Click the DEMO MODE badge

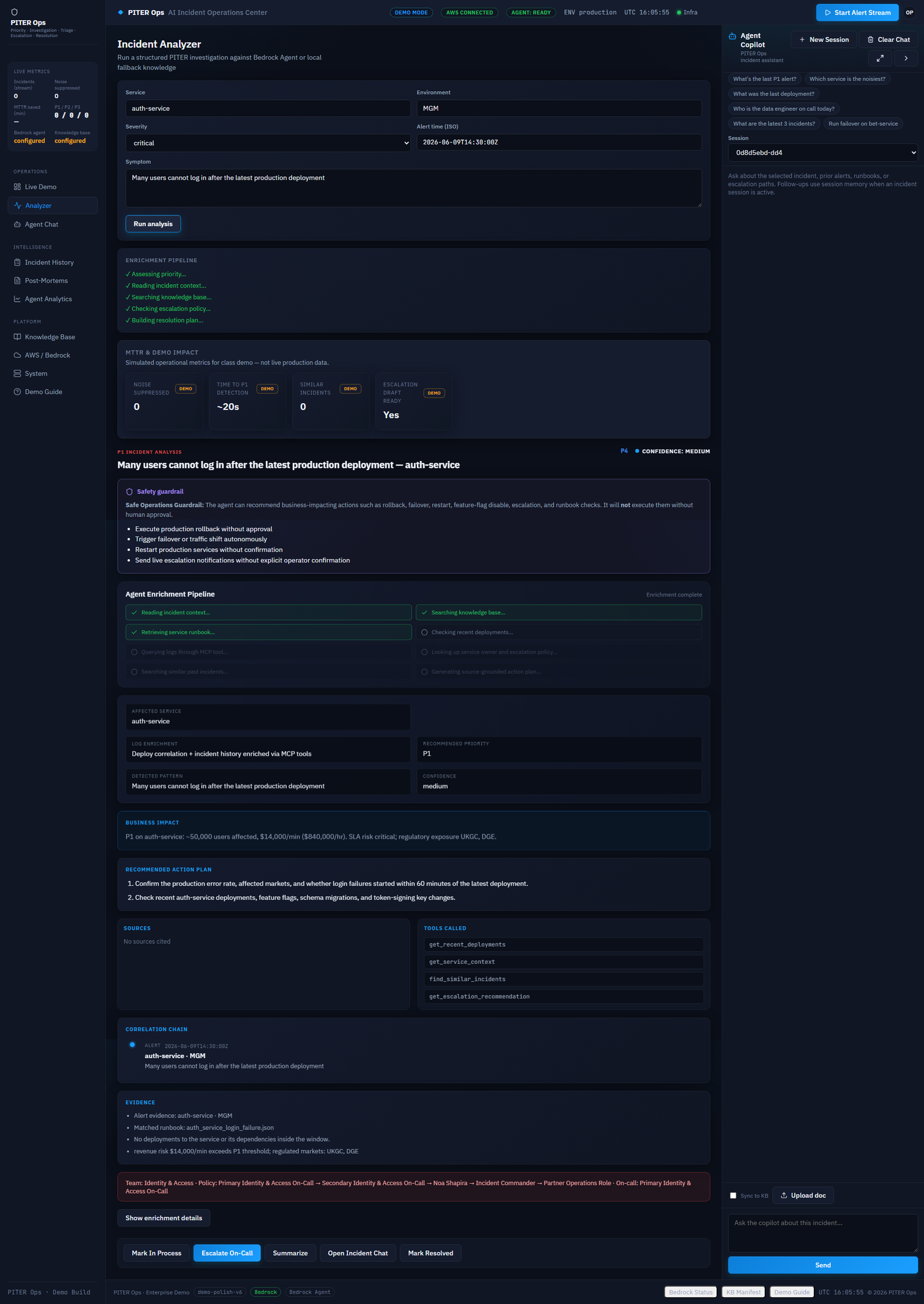(411, 12)
